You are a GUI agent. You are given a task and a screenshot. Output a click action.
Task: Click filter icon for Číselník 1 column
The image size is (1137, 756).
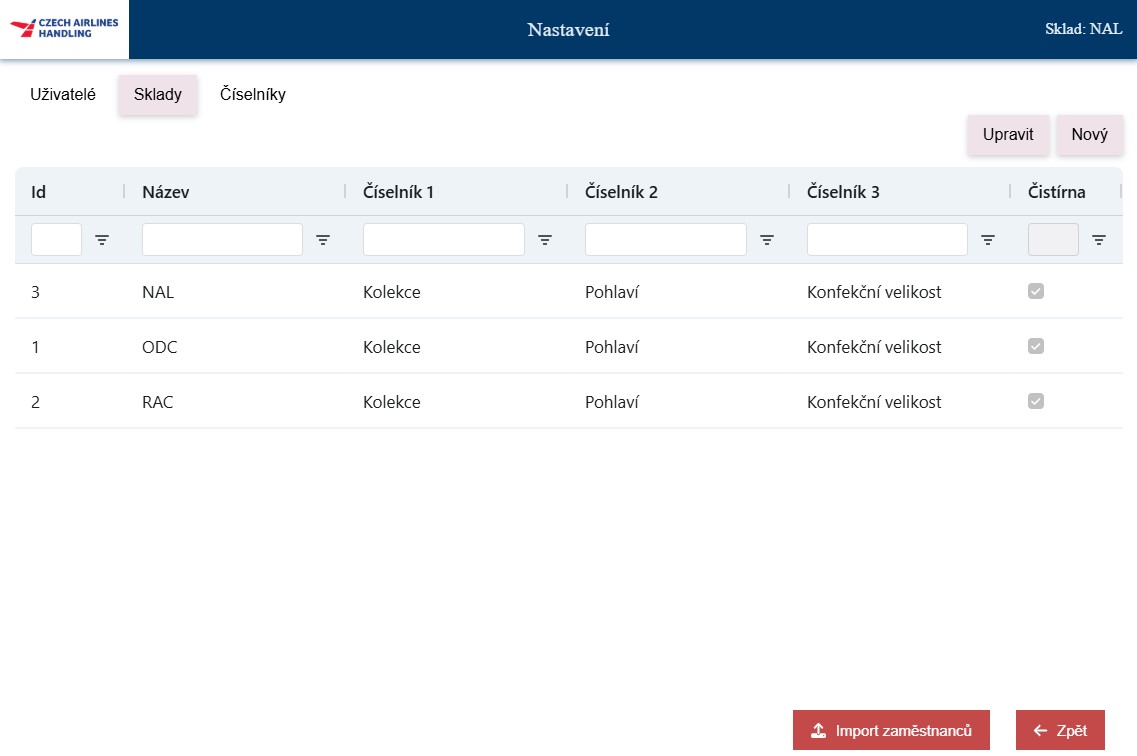(x=545, y=240)
